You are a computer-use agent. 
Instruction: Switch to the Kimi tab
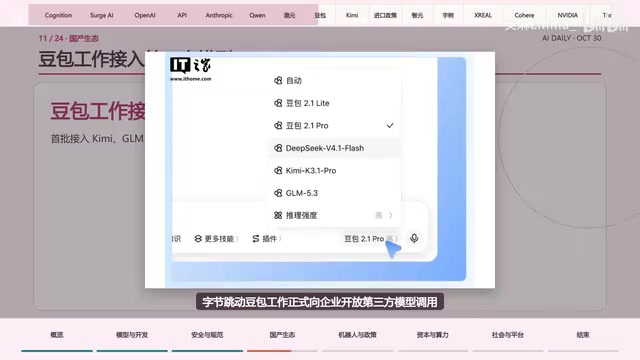click(352, 15)
